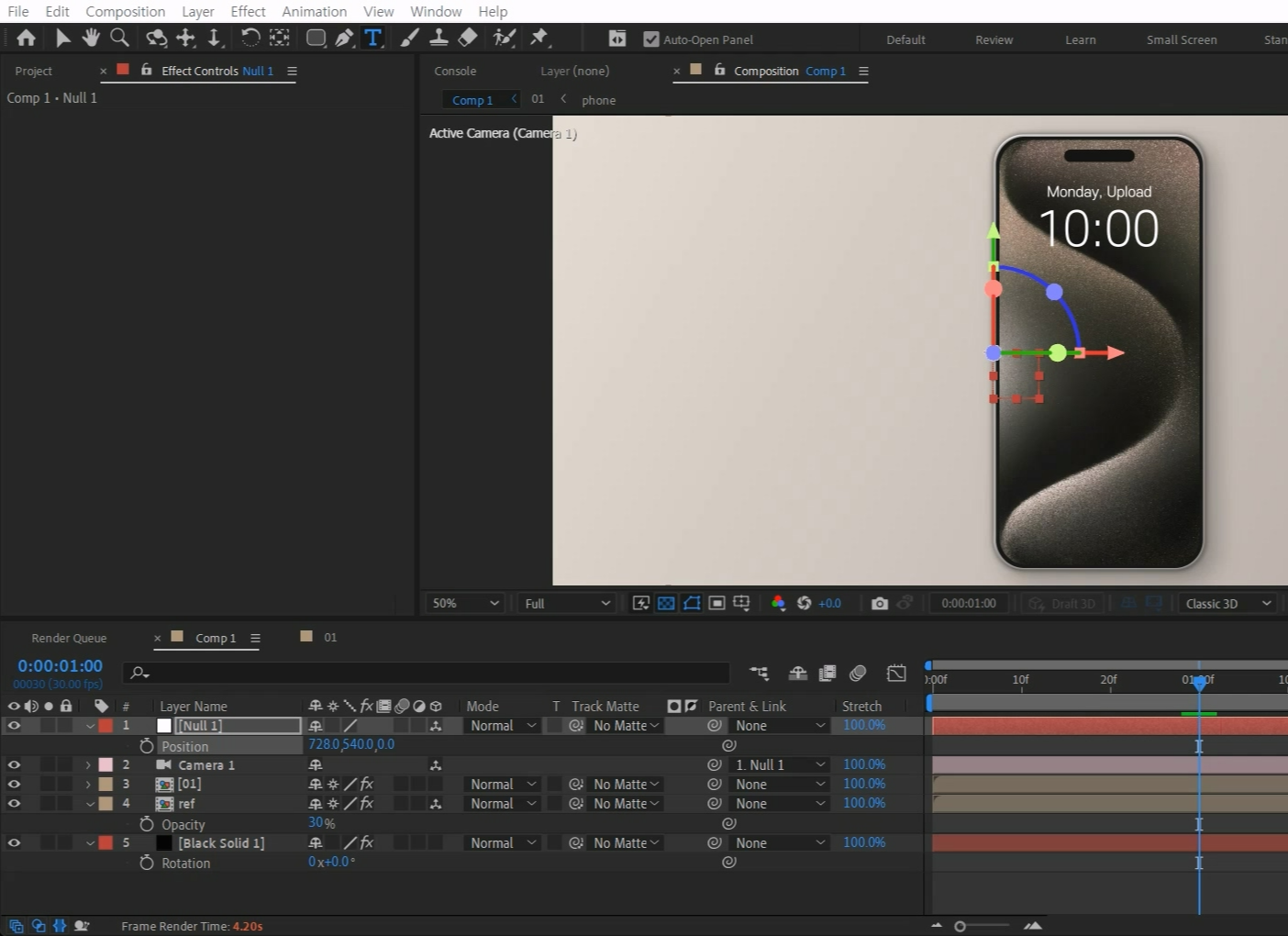Click the 0:00:01:00 current time display in timeline

click(x=61, y=665)
